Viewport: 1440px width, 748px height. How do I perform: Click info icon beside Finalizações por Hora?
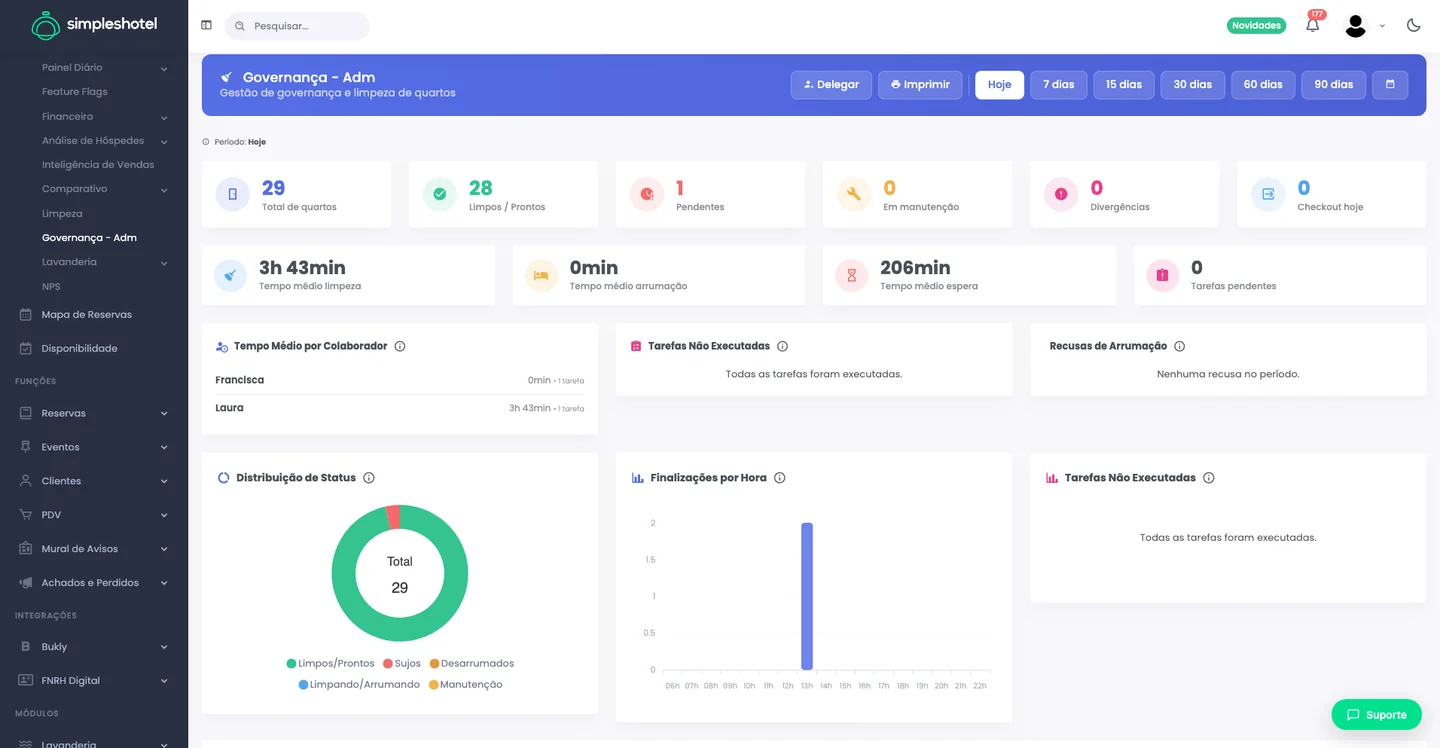coord(780,478)
